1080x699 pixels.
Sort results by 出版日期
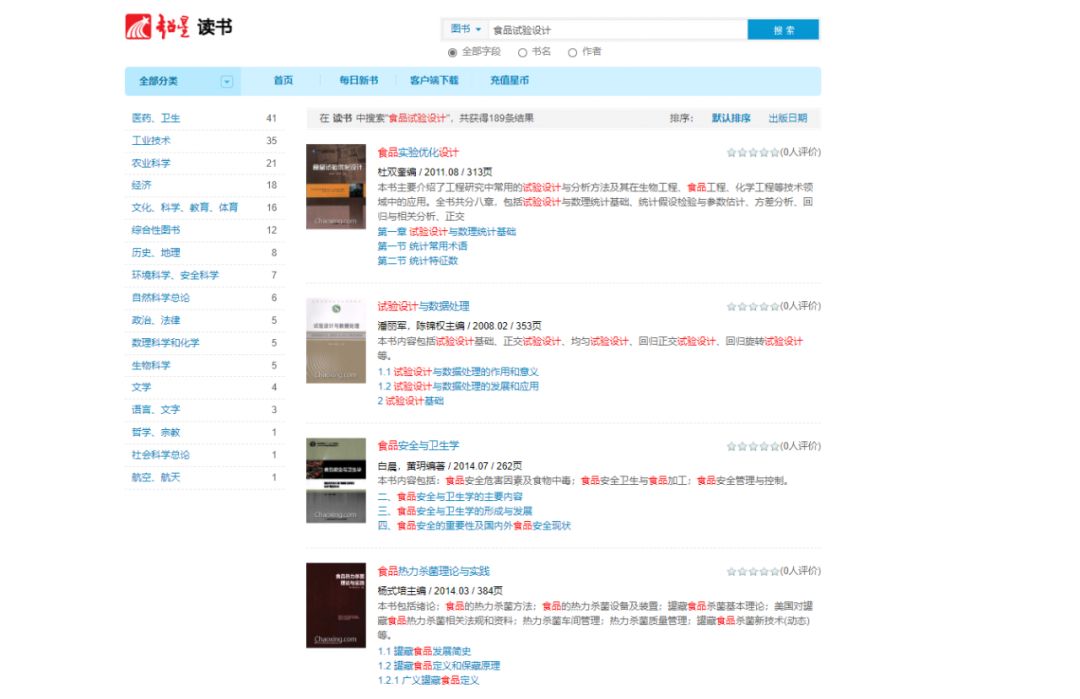coord(787,118)
